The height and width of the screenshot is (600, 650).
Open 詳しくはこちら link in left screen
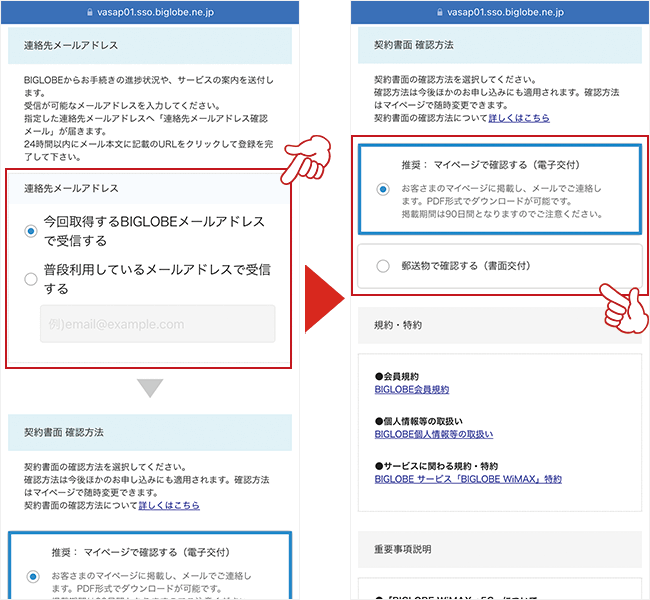pyautogui.click(x=169, y=505)
